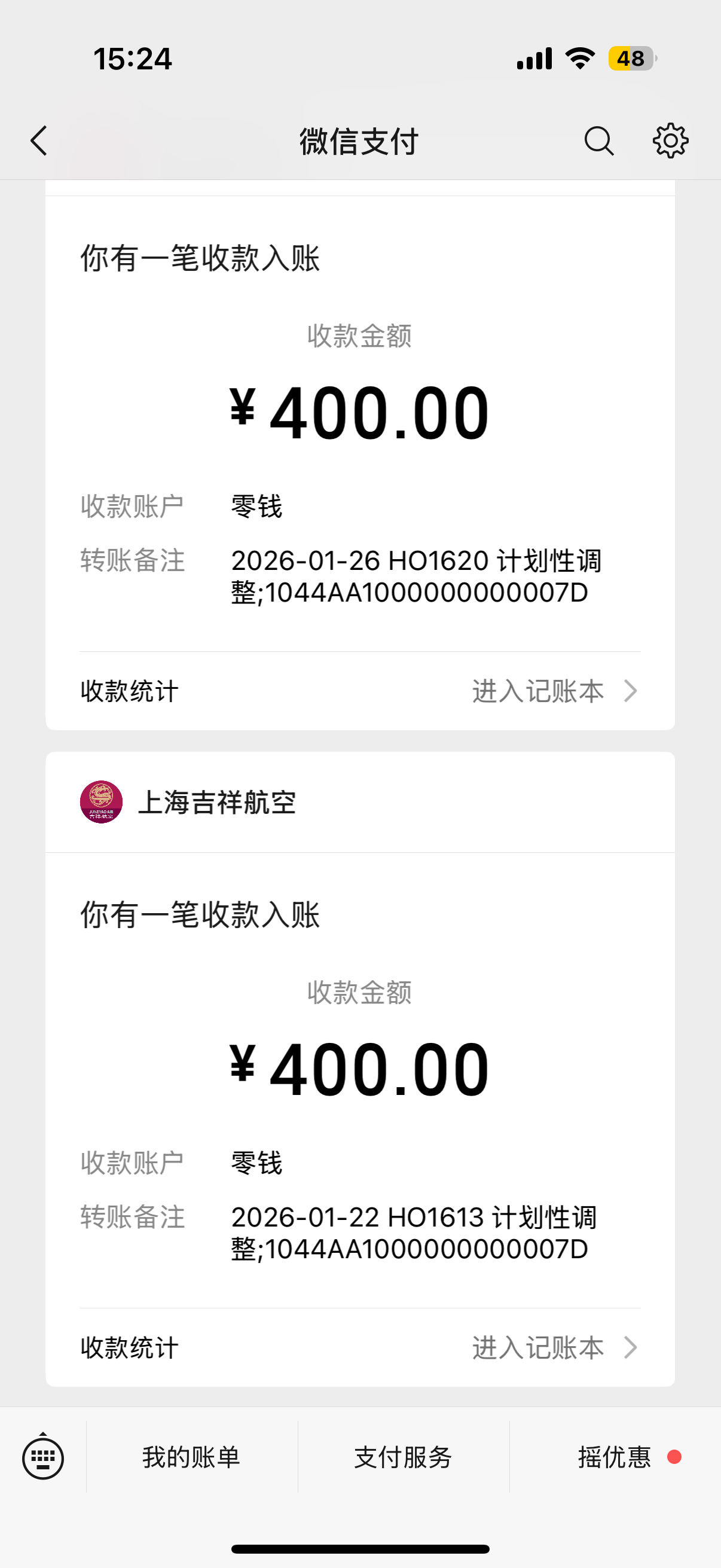This screenshot has height=1568, width=721.
Task: Open 摇优惠 menu
Action: click(x=615, y=1457)
